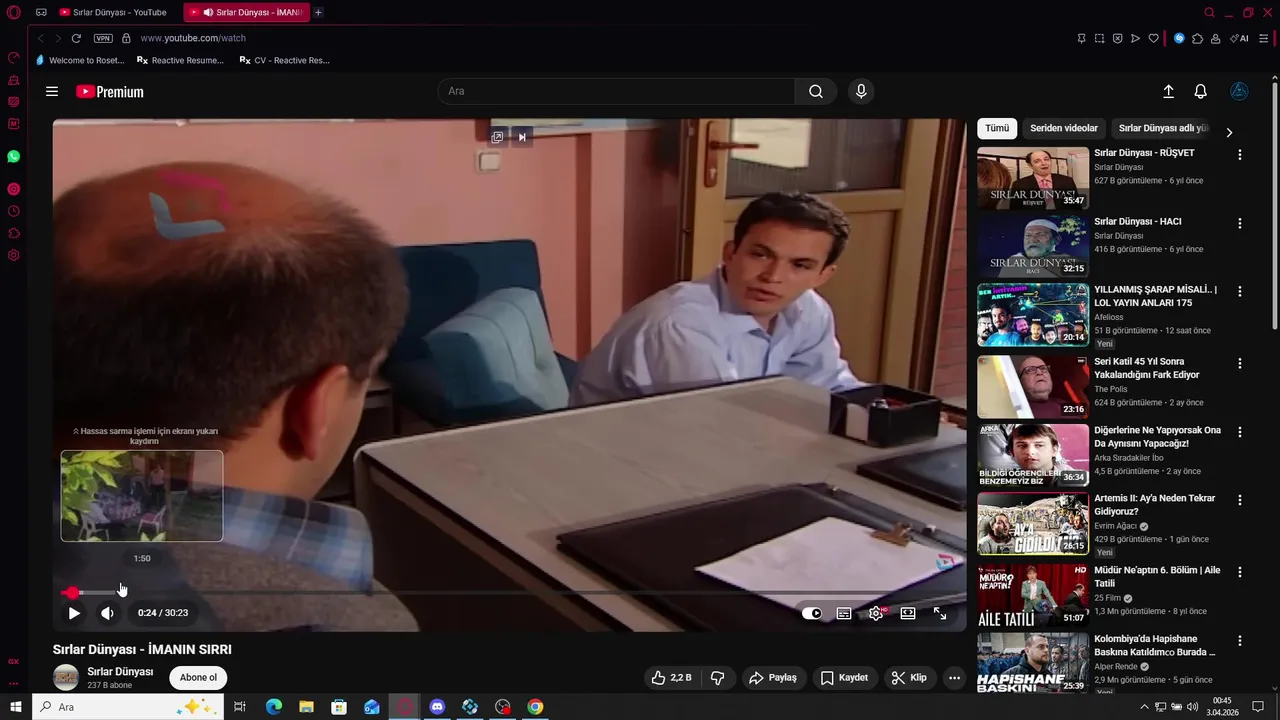The height and width of the screenshot is (720, 1280).
Task: Open Chrome from the Windows taskbar
Action: (536, 707)
